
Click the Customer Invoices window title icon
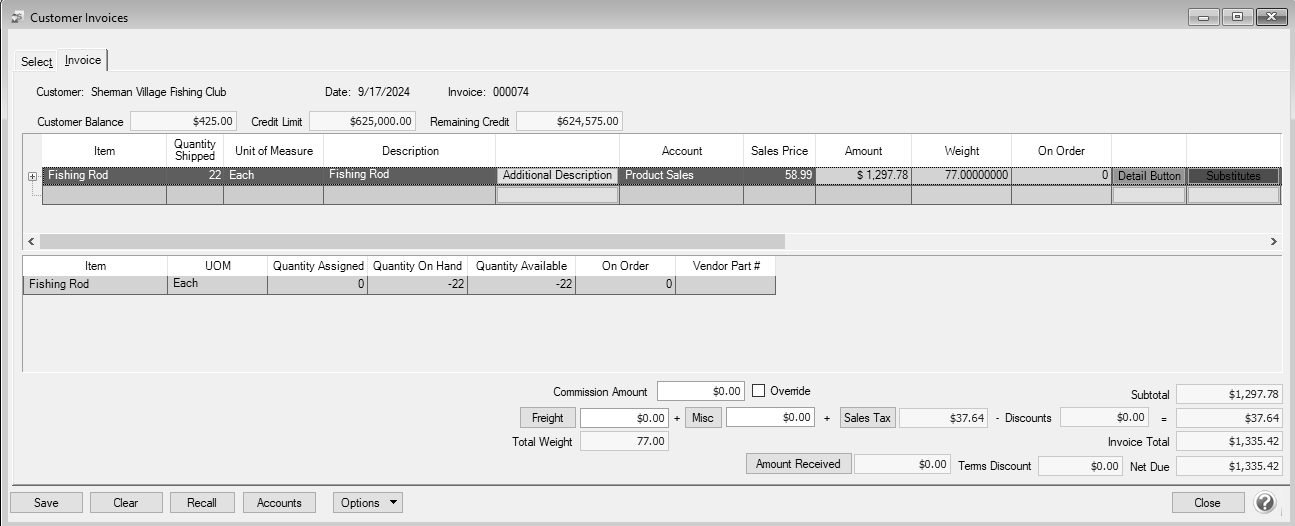click(16, 17)
